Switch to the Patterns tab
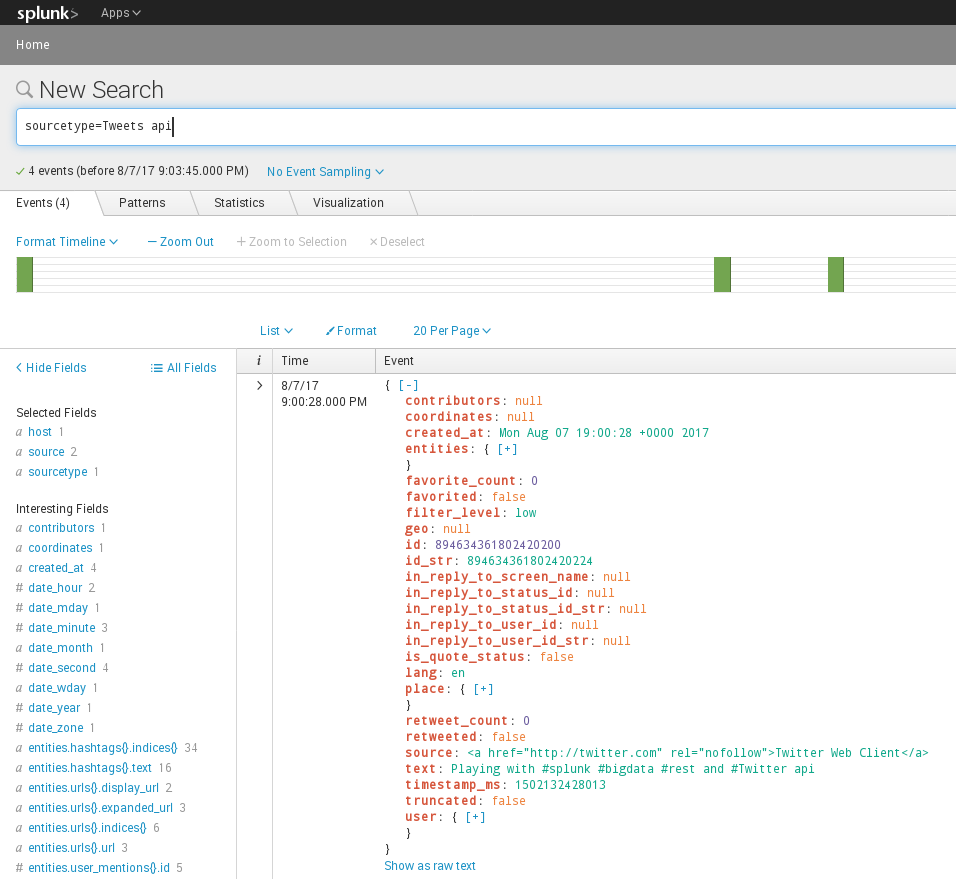This screenshot has width=956, height=879. click(143, 202)
